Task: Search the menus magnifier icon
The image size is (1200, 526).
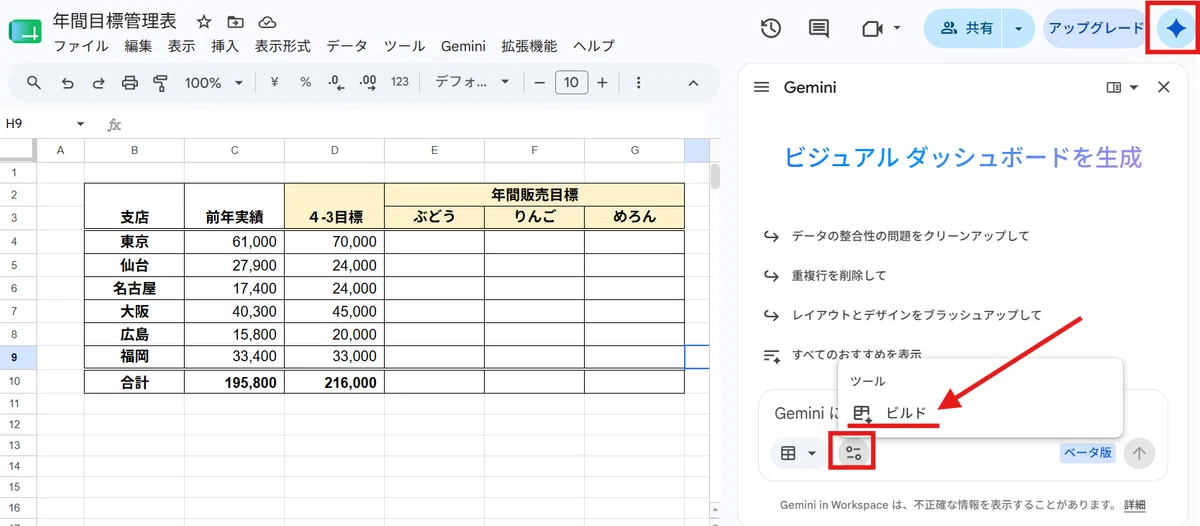Action: tap(34, 83)
